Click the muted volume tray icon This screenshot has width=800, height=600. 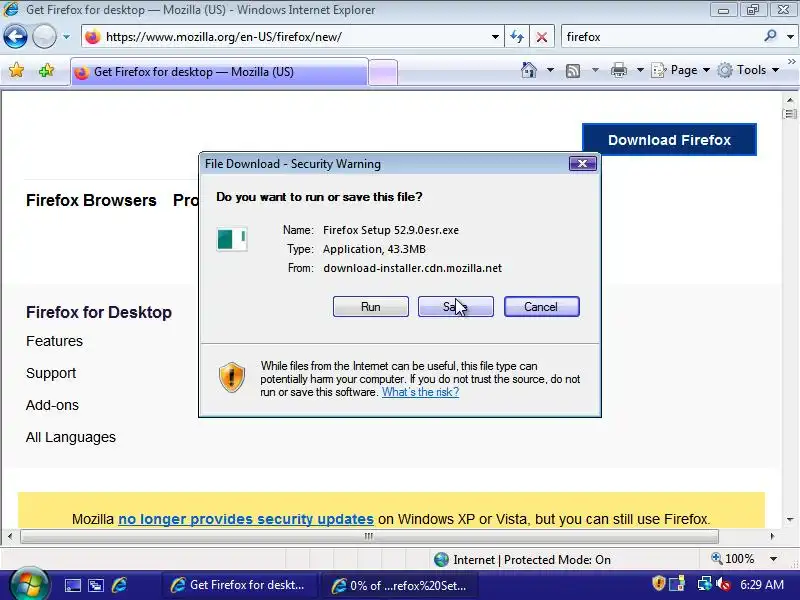tap(722, 583)
